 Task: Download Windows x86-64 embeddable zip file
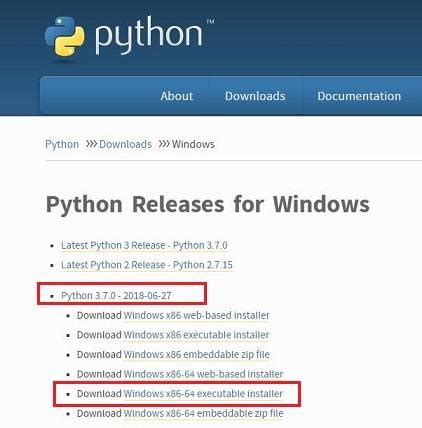pyautogui.click(x=203, y=414)
